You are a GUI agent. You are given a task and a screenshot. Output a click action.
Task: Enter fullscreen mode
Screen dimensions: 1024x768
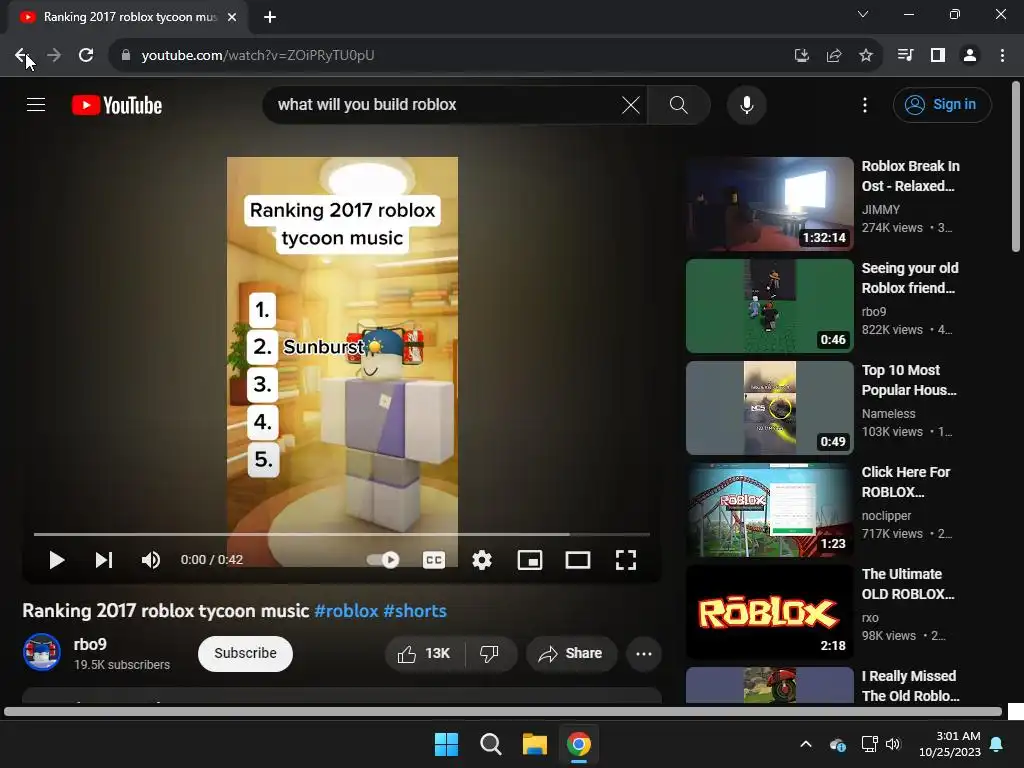(x=626, y=560)
